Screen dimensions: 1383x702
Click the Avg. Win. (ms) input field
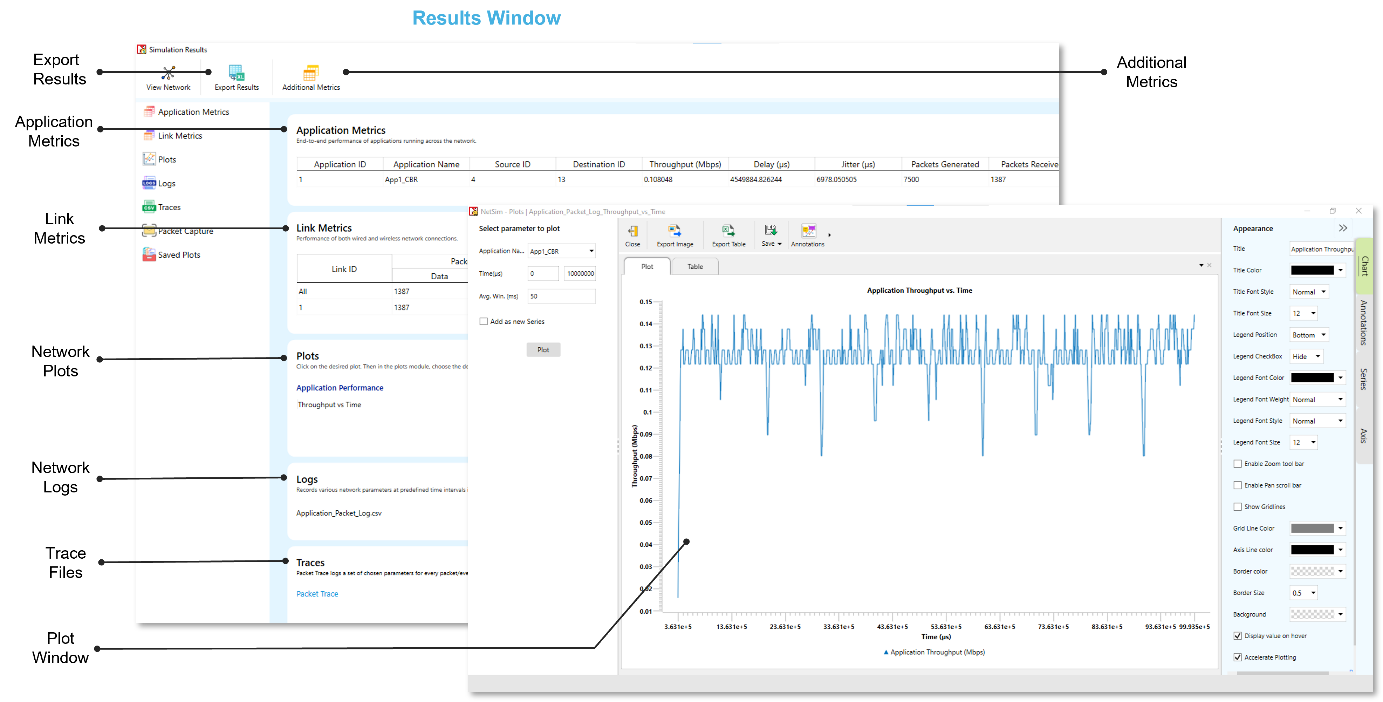[562, 297]
